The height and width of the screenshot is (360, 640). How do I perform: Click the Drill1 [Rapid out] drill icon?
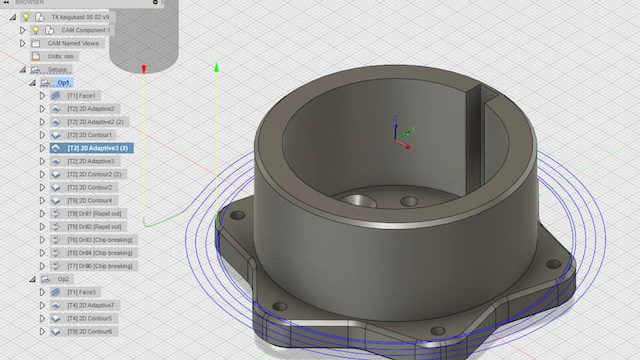pos(56,213)
